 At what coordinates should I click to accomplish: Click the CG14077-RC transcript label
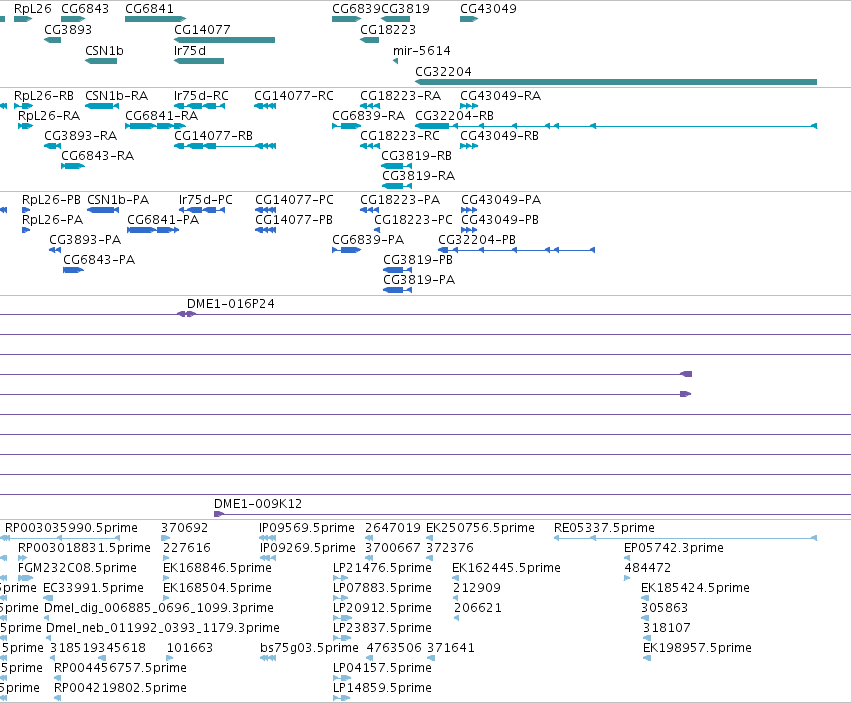point(294,96)
